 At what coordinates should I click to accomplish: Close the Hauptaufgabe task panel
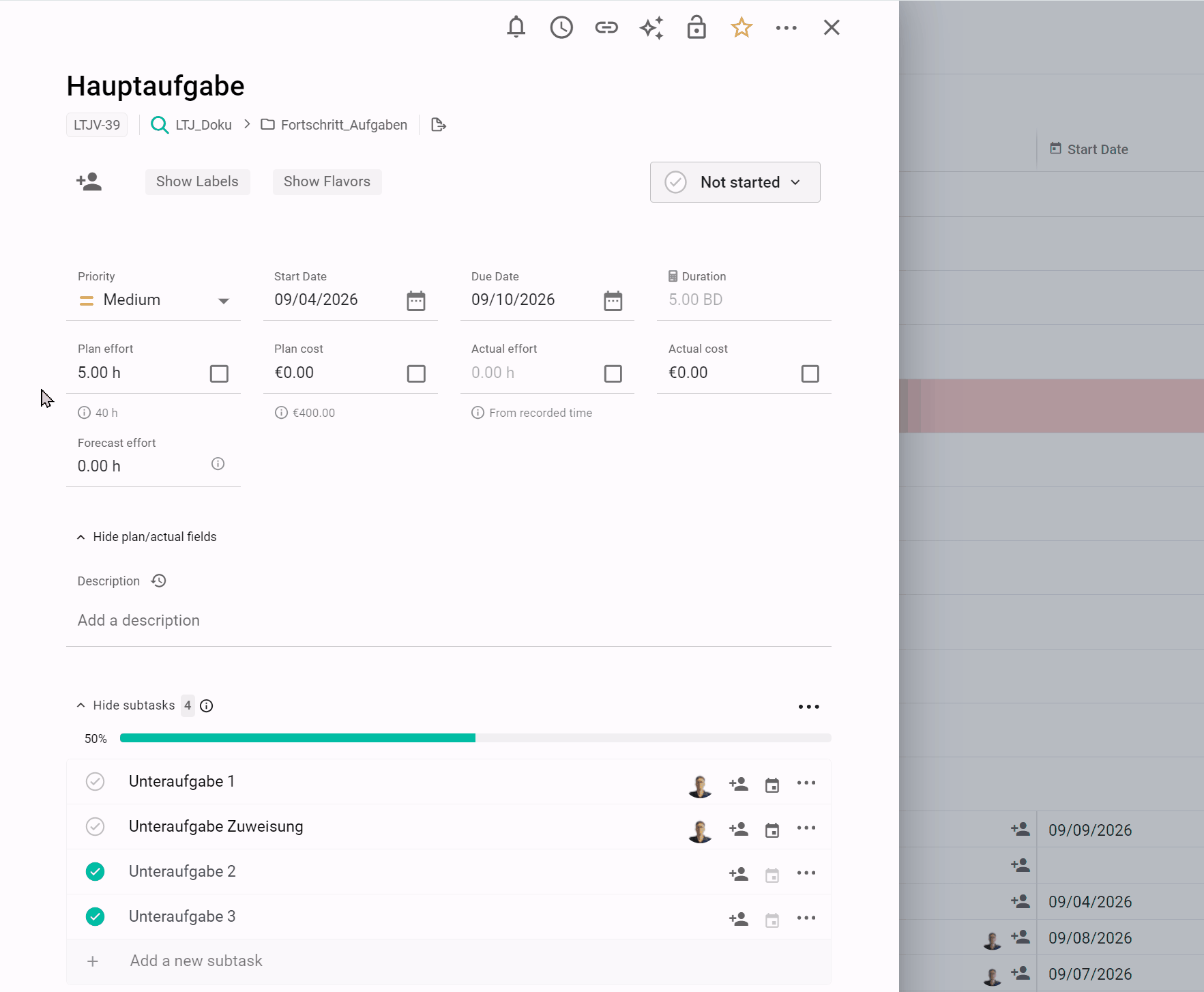(832, 27)
